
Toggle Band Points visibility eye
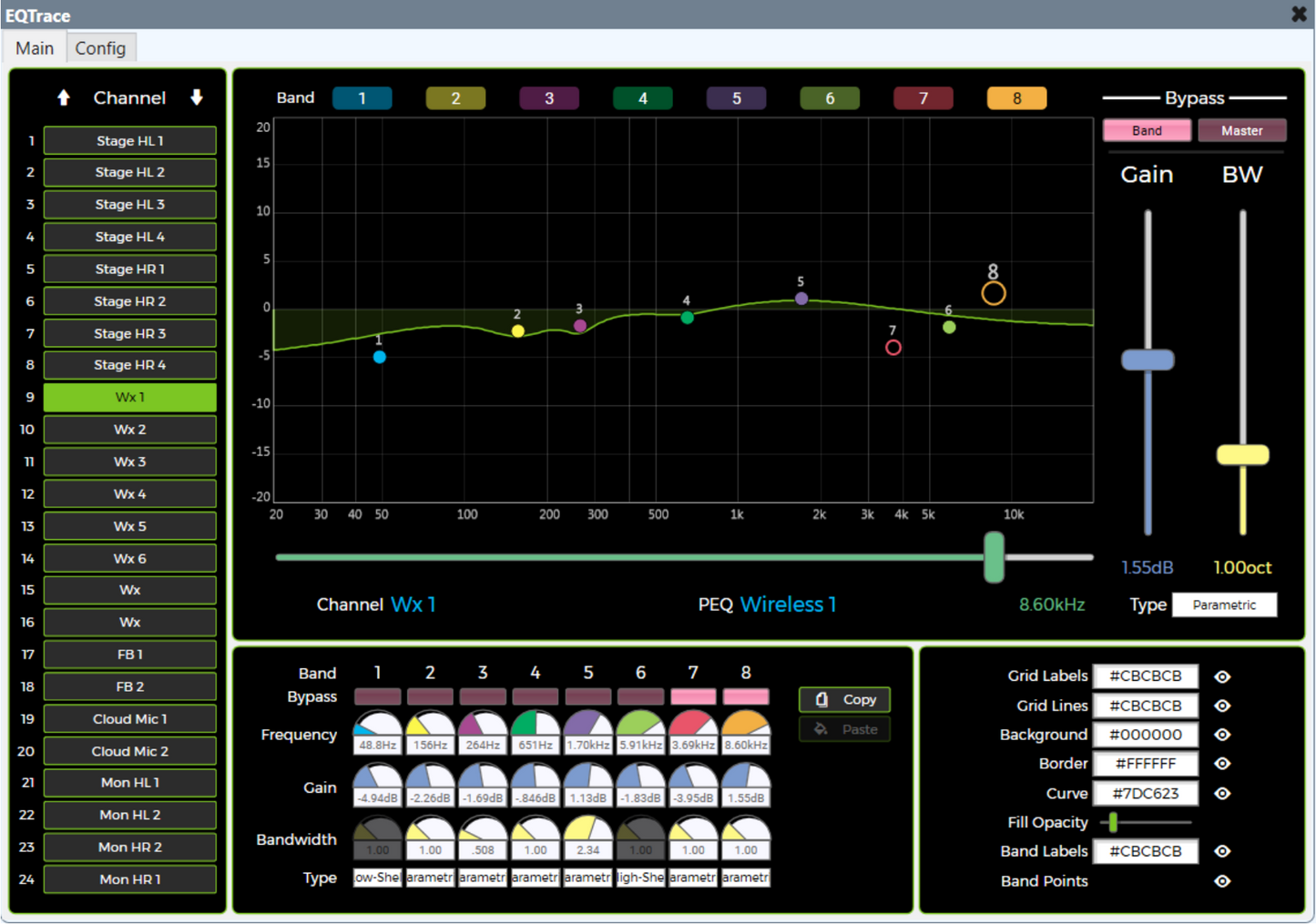point(1222,881)
